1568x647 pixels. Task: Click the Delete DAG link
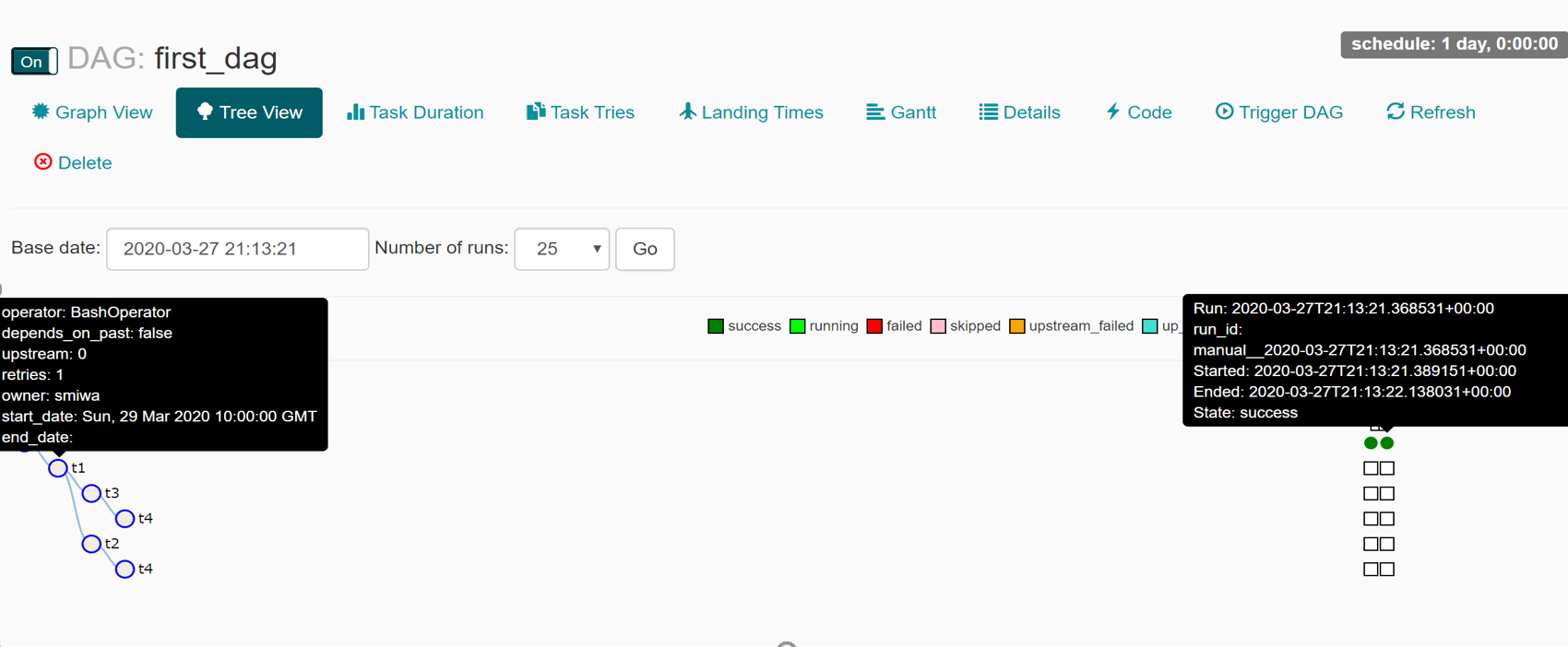click(73, 163)
